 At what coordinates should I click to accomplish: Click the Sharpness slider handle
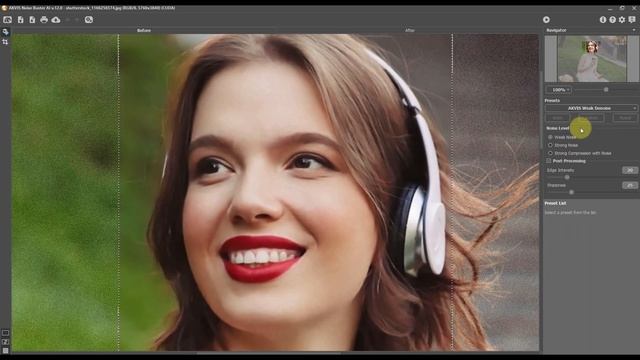571,192
